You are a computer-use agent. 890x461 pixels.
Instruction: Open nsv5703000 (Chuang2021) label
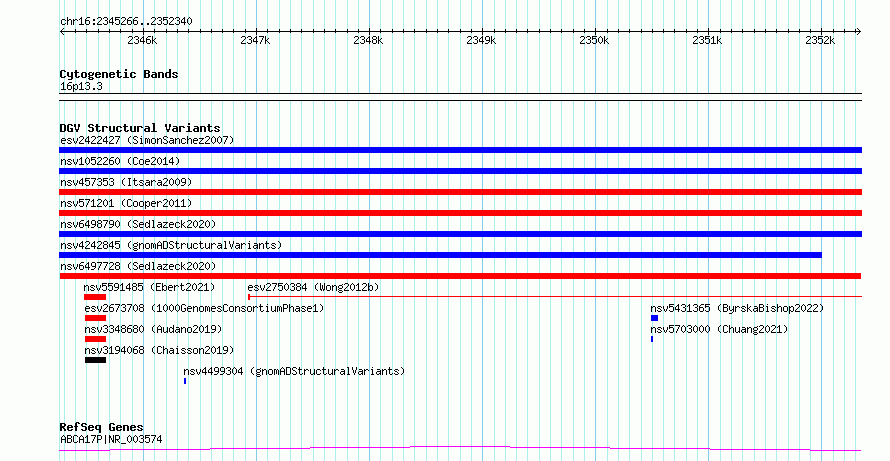(719, 329)
